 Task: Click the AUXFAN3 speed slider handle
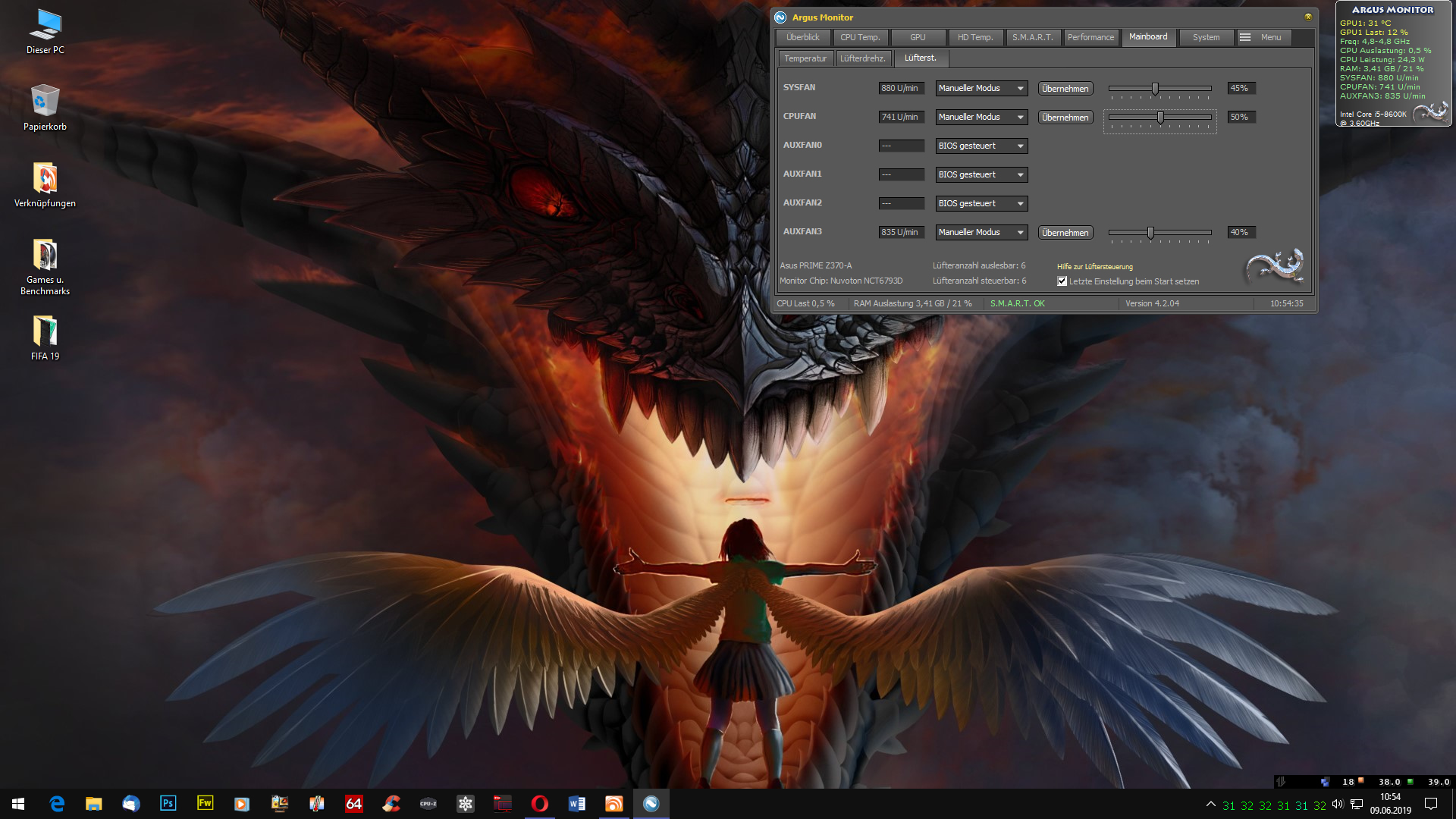click(x=1150, y=233)
